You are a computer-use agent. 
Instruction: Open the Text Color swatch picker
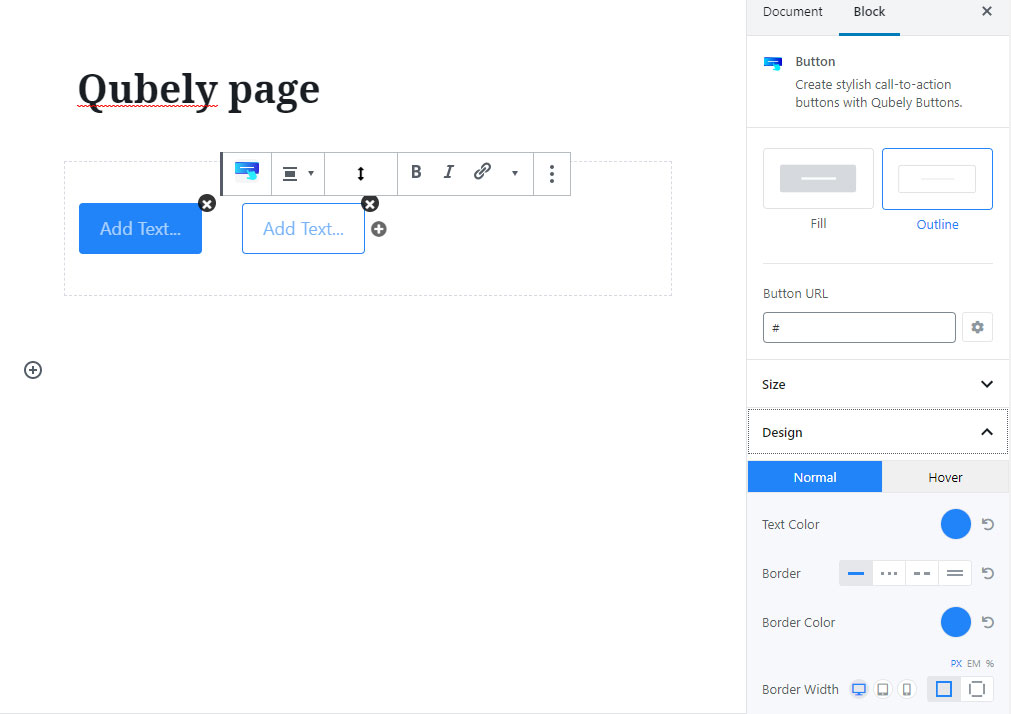pos(956,524)
